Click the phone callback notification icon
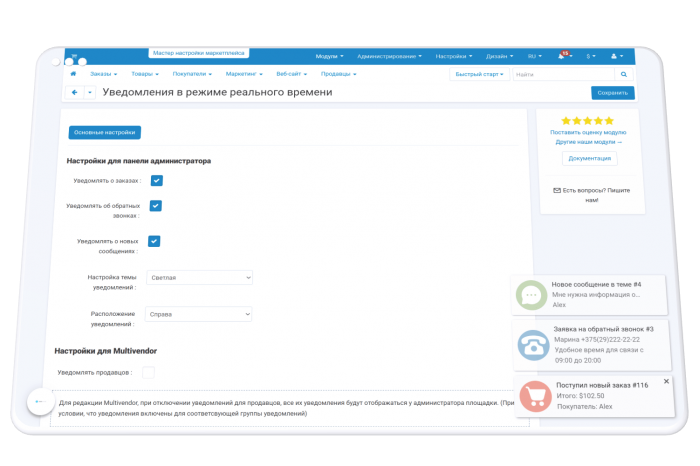This screenshot has height=466, width=700. tap(533, 345)
